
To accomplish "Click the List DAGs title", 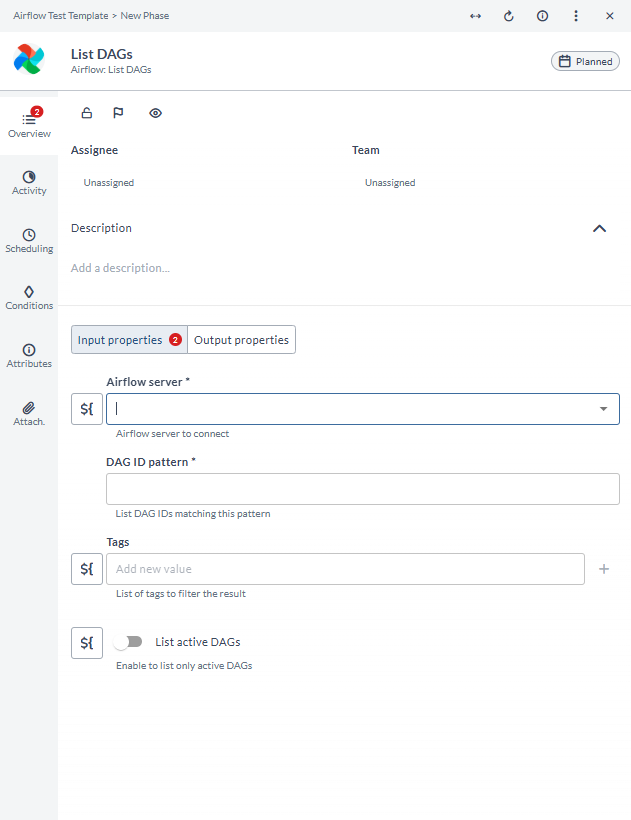I will click(x=102, y=54).
